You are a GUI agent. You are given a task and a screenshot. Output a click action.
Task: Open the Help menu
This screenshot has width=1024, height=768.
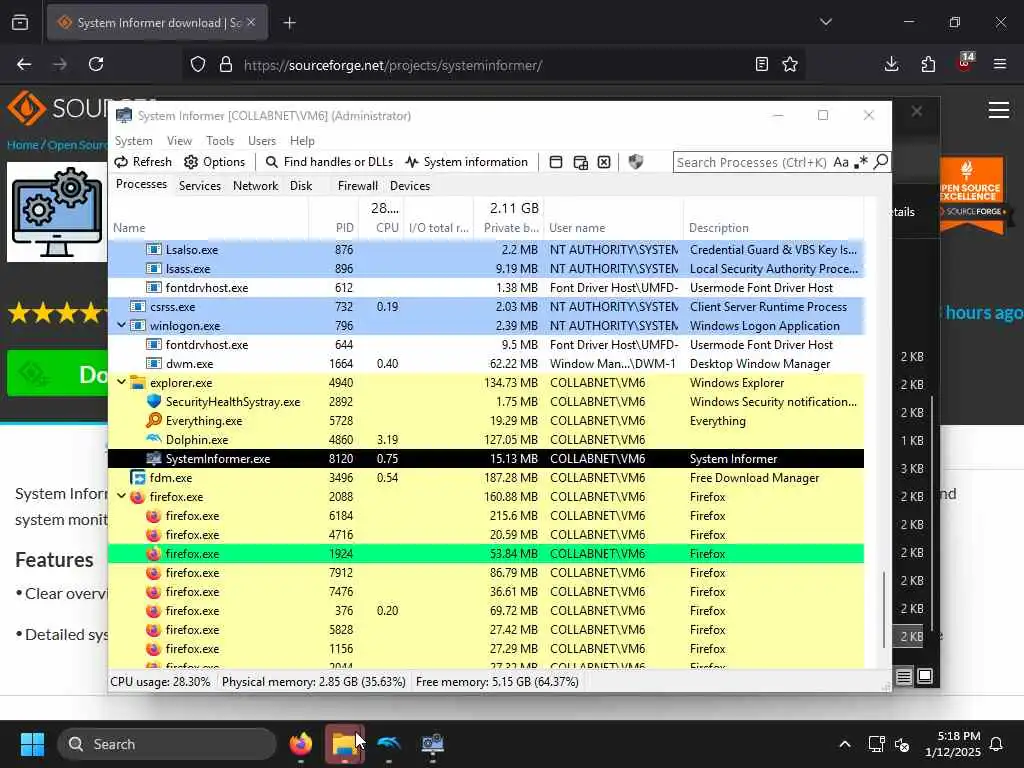302,141
